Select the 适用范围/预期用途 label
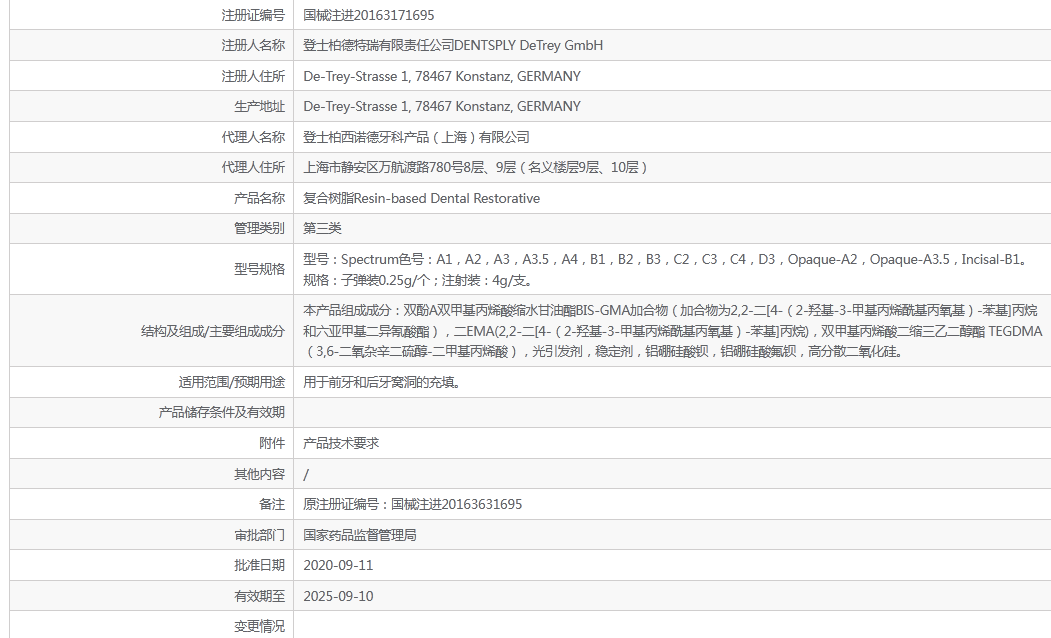 click(x=232, y=382)
